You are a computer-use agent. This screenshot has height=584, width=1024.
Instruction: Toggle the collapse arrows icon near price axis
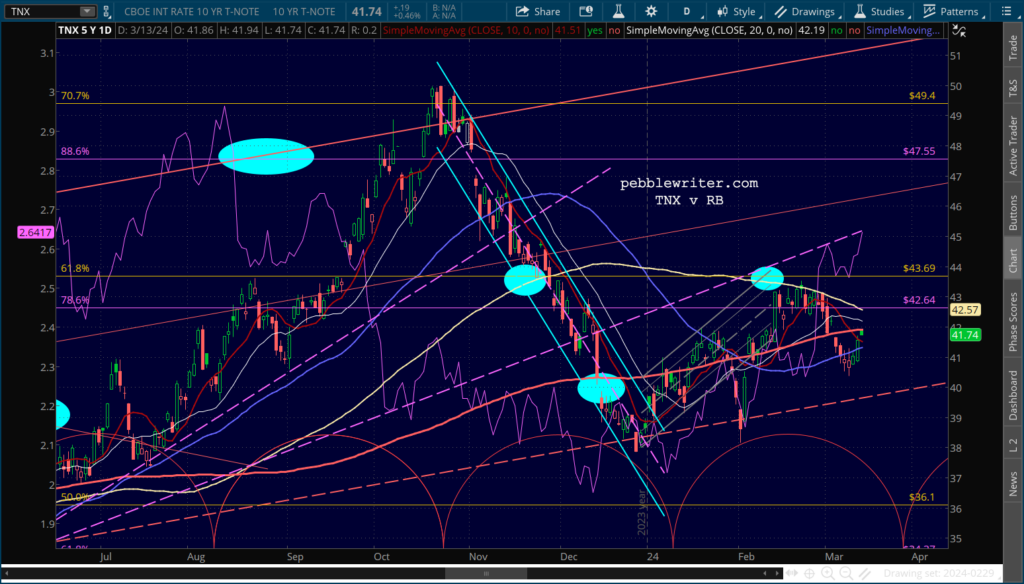[x=959, y=30]
